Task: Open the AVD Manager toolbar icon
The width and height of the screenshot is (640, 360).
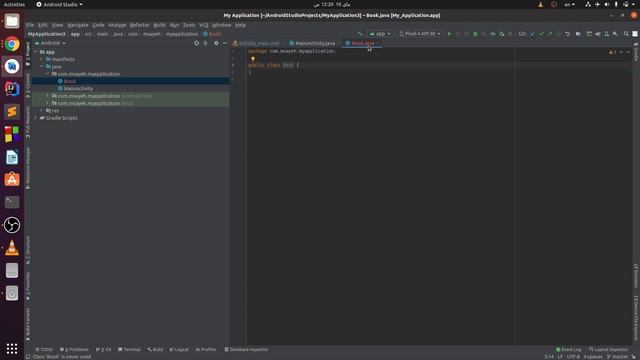Action: 607,34
